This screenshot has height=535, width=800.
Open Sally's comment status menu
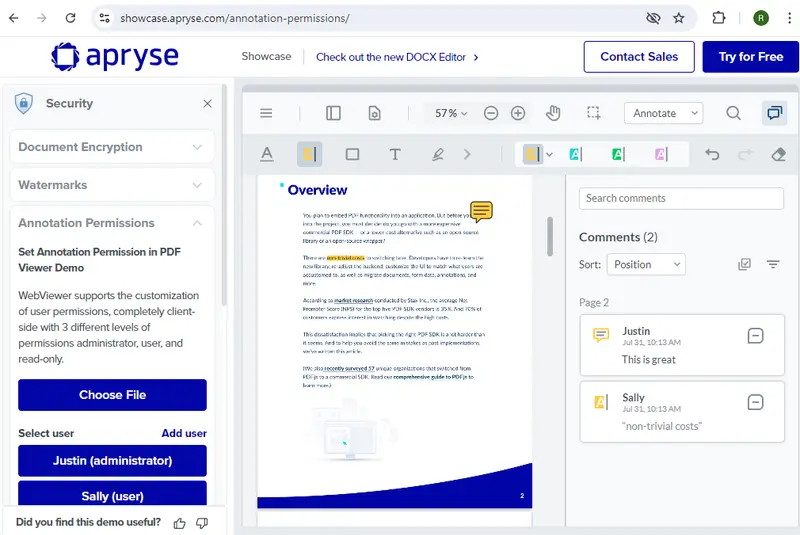click(x=755, y=402)
